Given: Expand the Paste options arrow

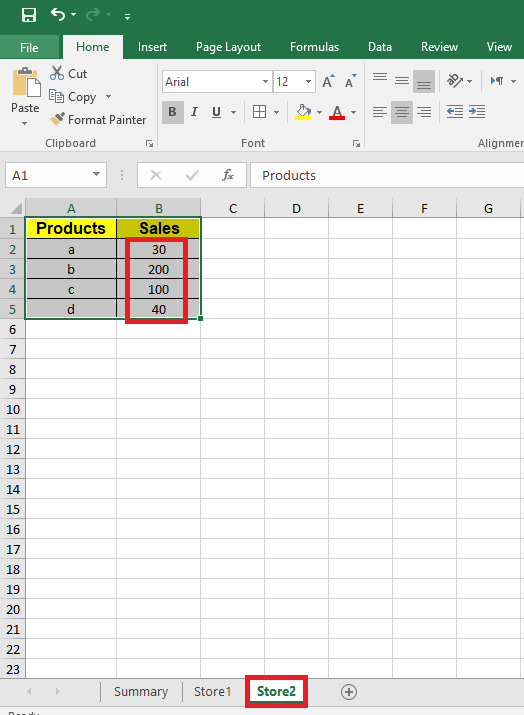Looking at the screenshot, I should tap(25, 123).
